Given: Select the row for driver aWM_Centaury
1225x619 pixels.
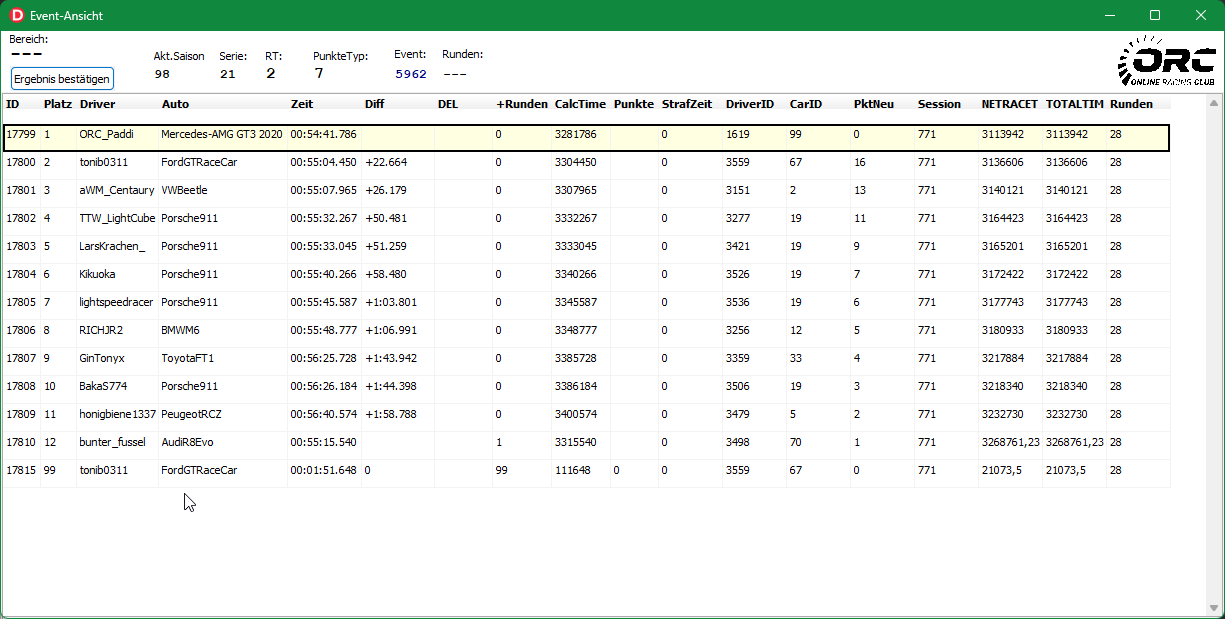Looking at the screenshot, I should pos(116,190).
